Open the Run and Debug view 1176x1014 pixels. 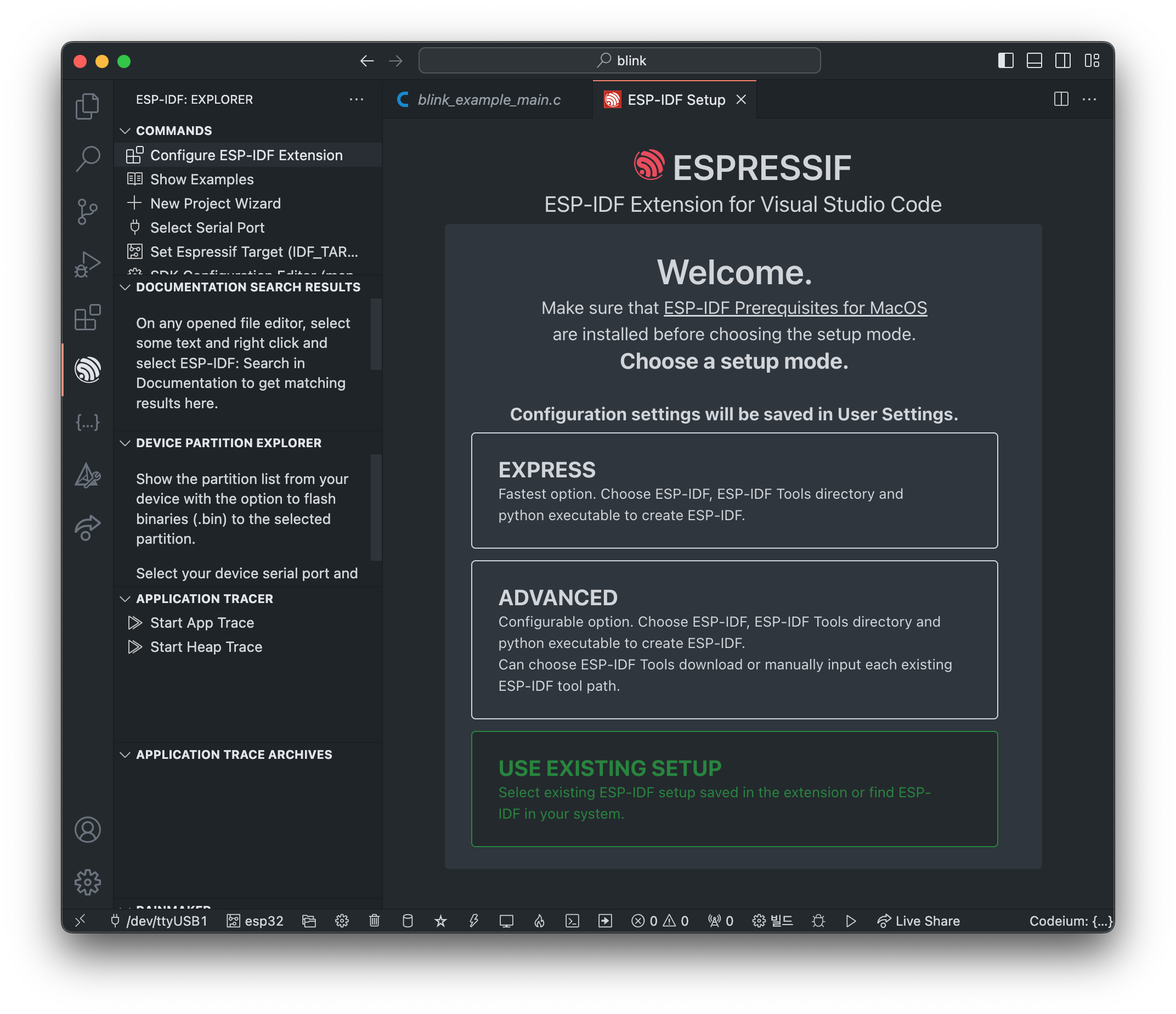tap(87, 264)
